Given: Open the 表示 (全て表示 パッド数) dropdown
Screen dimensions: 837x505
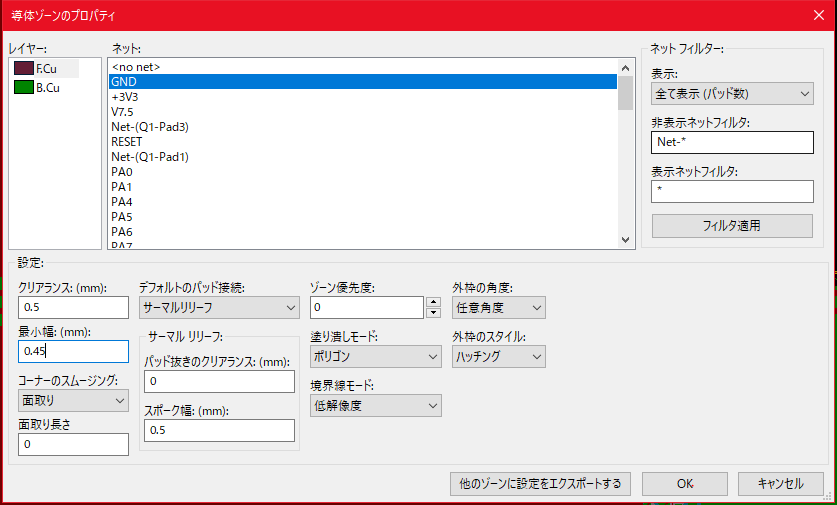Looking at the screenshot, I should [732, 94].
